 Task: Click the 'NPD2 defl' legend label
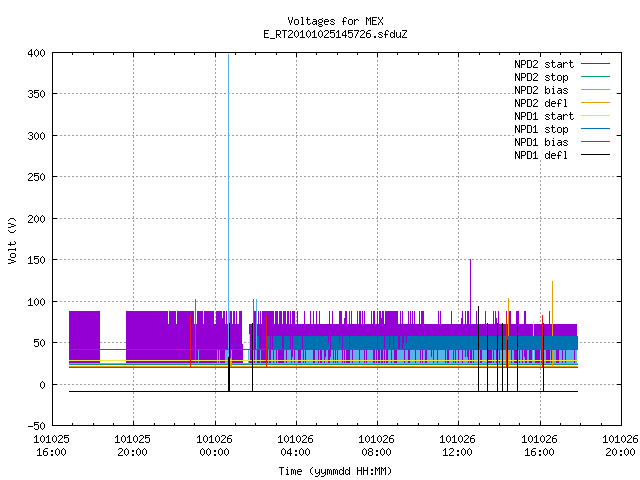(x=541, y=103)
